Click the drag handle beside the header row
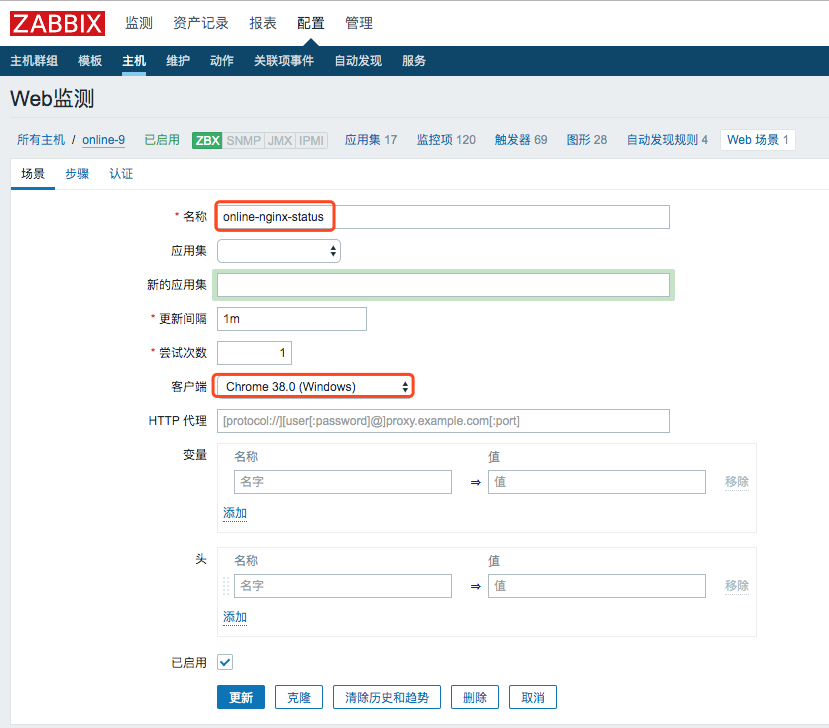This screenshot has width=829, height=728. coord(226,586)
